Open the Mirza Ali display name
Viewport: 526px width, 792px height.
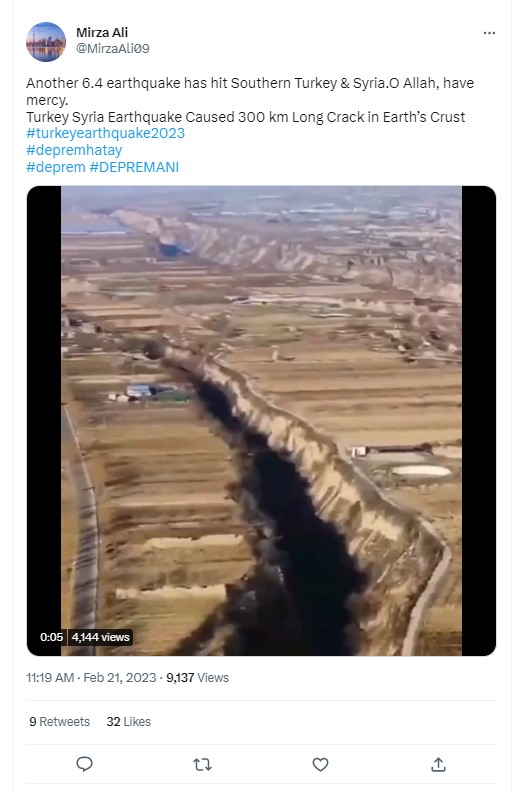tap(102, 32)
